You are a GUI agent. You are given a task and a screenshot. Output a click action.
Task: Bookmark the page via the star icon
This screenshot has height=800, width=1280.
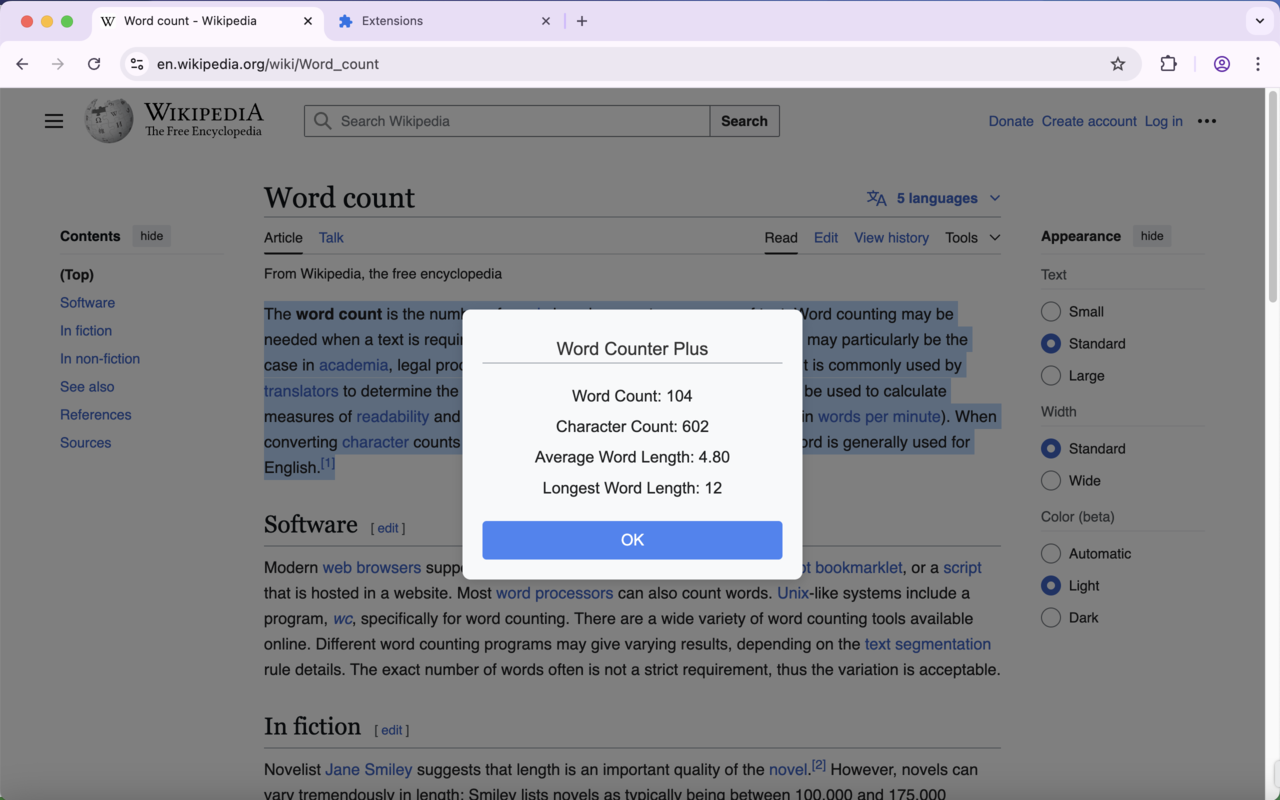(x=1117, y=63)
